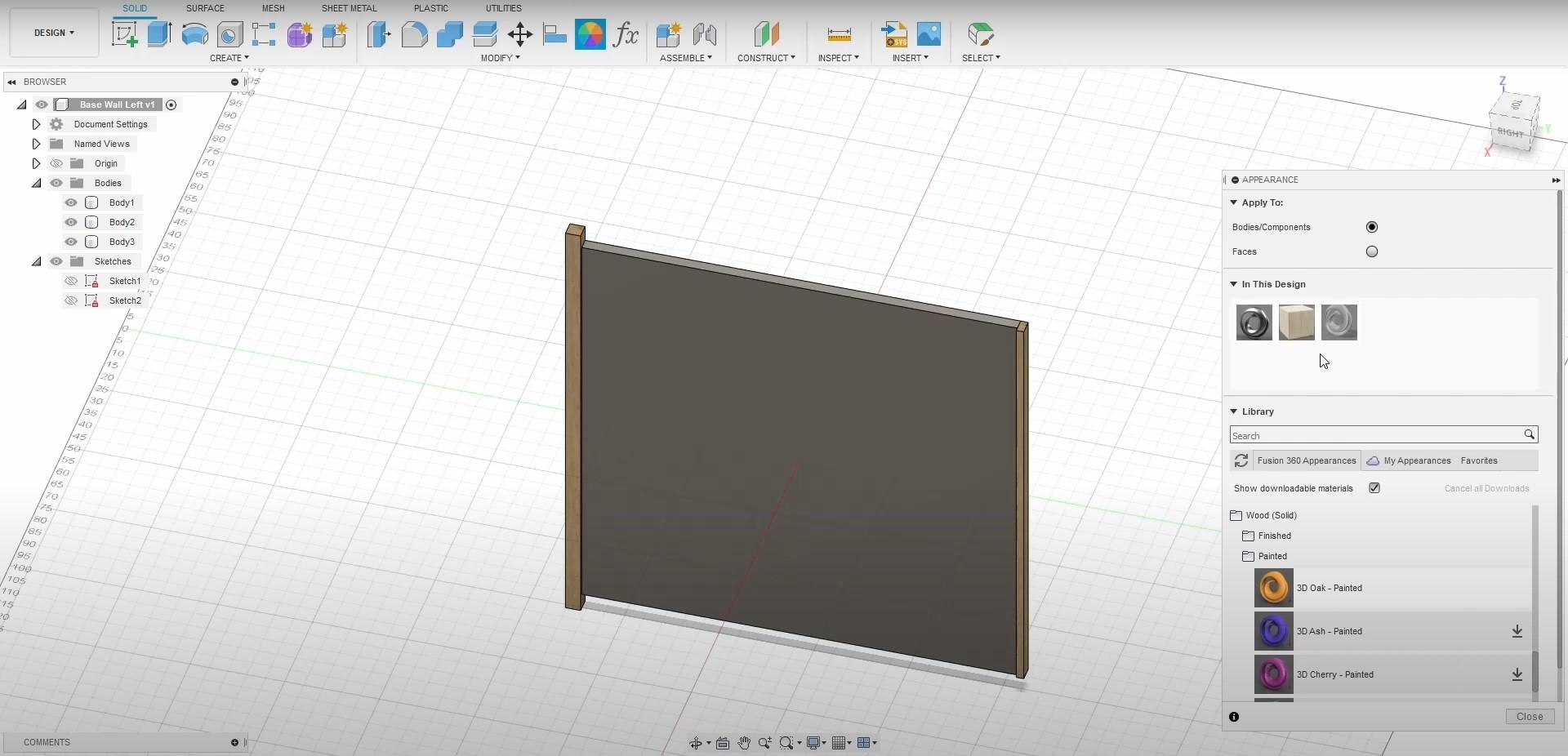
Task: Select the Construct plane tool
Action: (766, 34)
